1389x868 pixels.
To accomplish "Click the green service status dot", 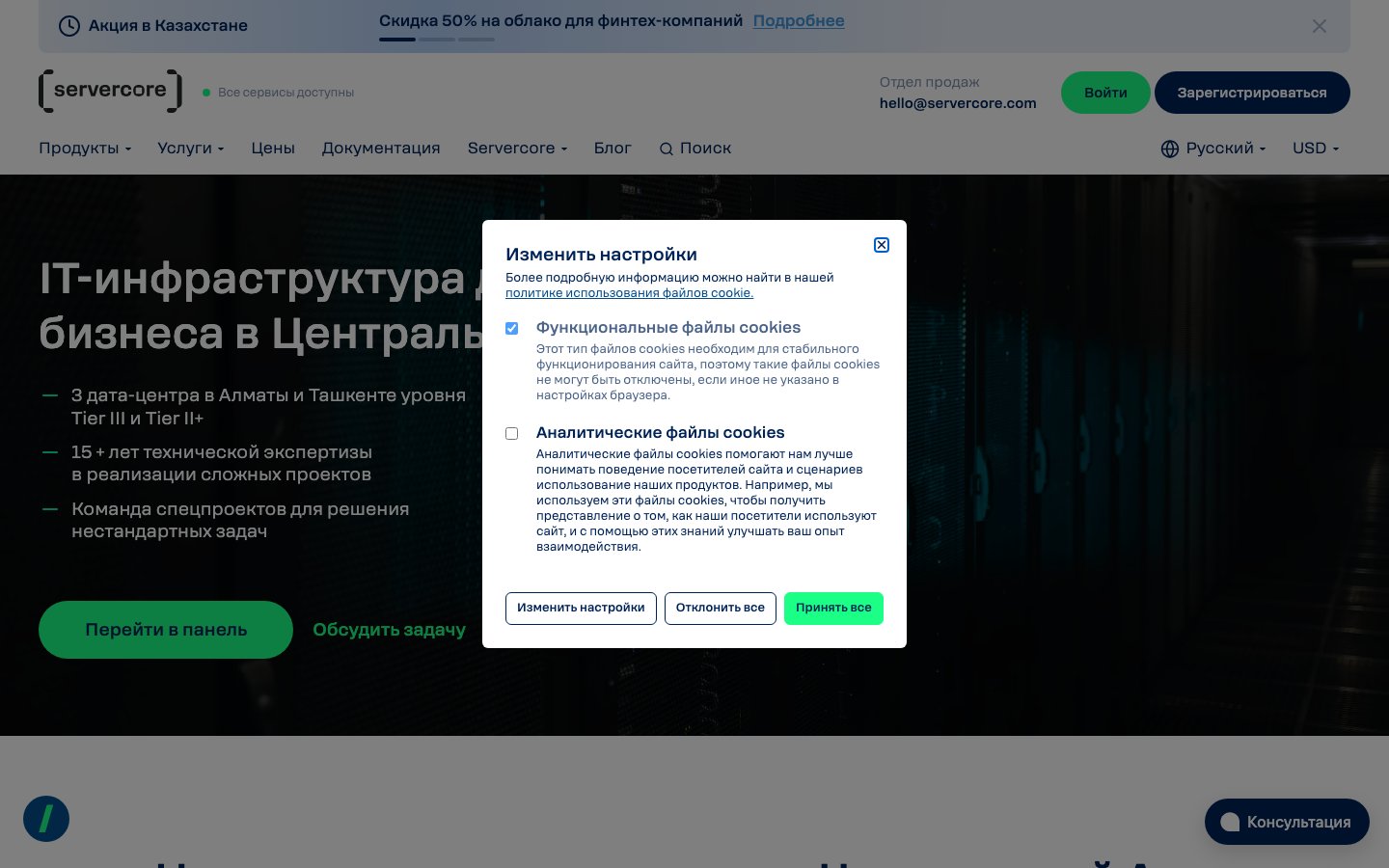I will (206, 93).
